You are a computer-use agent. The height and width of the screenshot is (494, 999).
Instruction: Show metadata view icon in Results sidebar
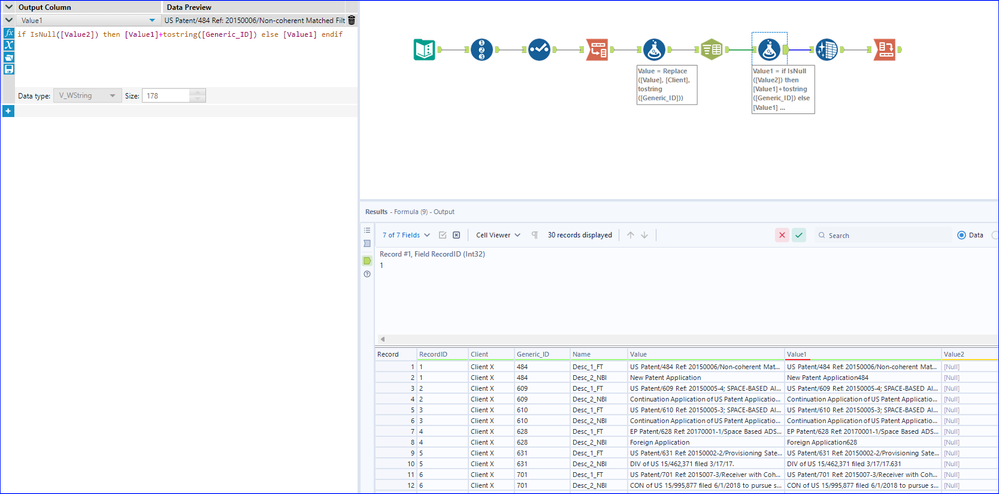(367, 243)
